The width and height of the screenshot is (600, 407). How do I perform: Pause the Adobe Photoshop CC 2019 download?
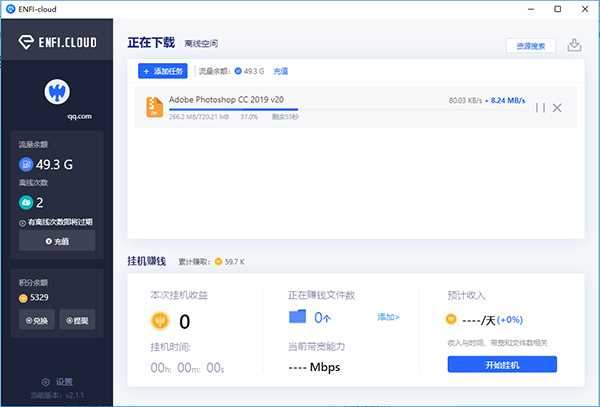(x=540, y=108)
